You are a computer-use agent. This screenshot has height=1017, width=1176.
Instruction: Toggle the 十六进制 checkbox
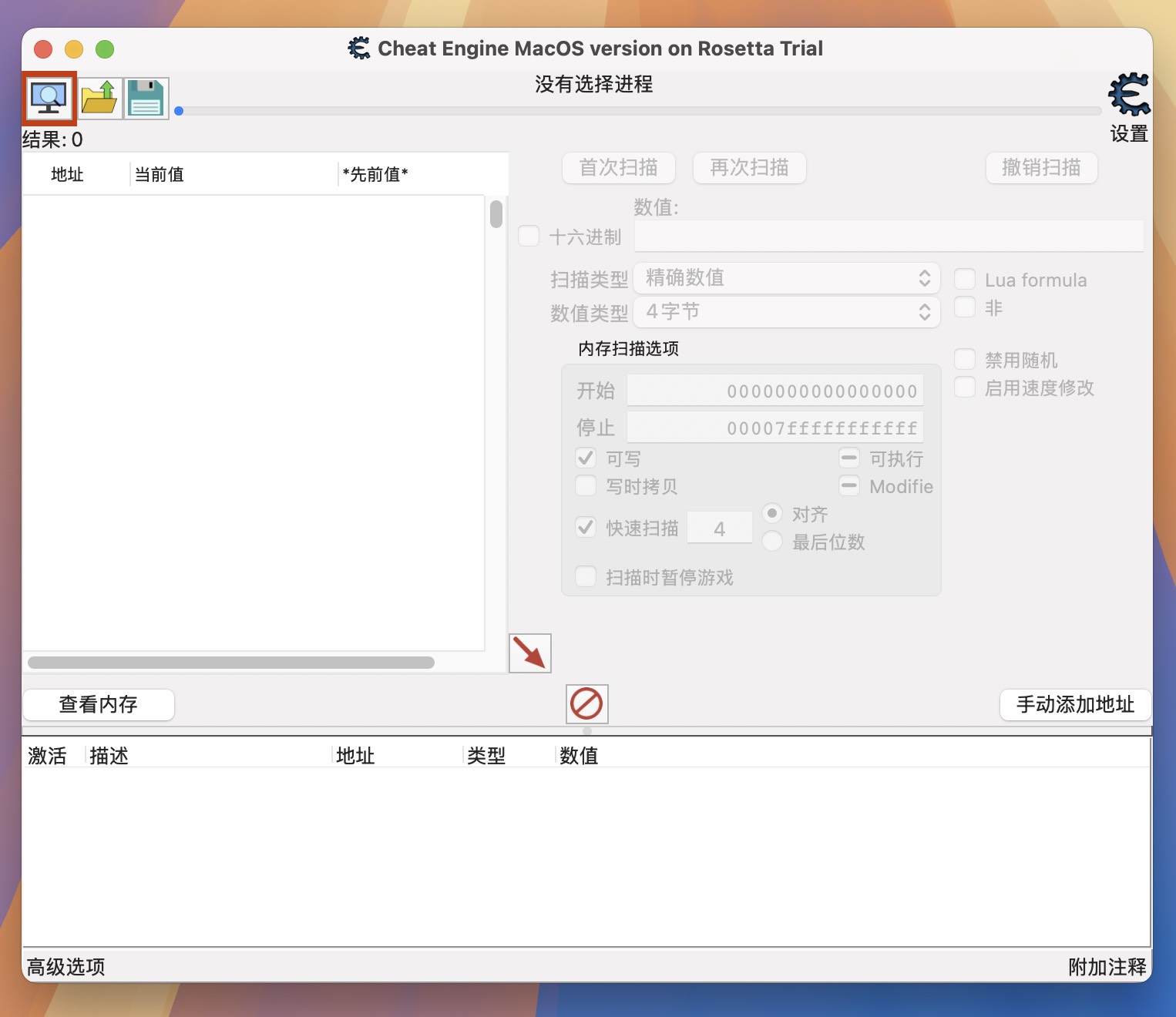(x=529, y=236)
